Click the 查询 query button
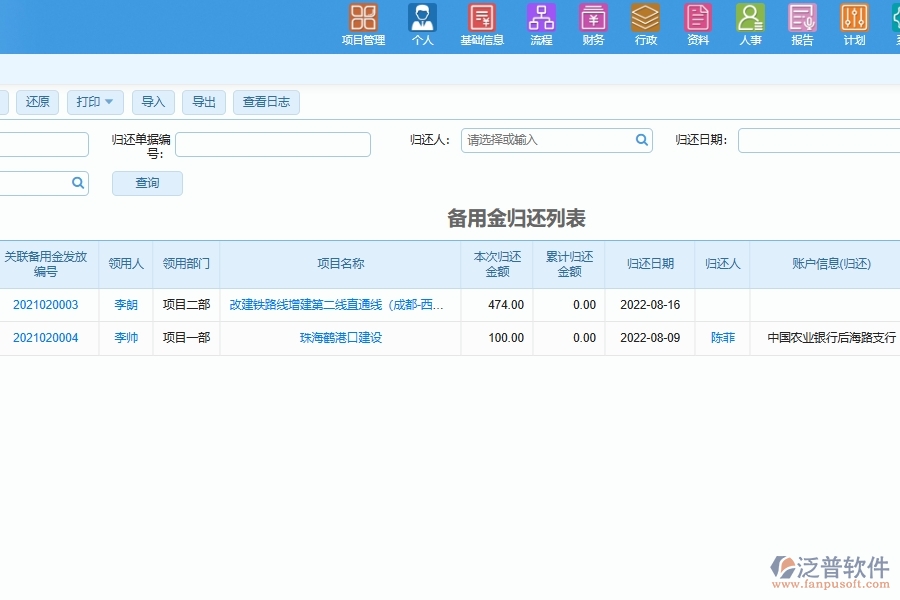 [147, 183]
